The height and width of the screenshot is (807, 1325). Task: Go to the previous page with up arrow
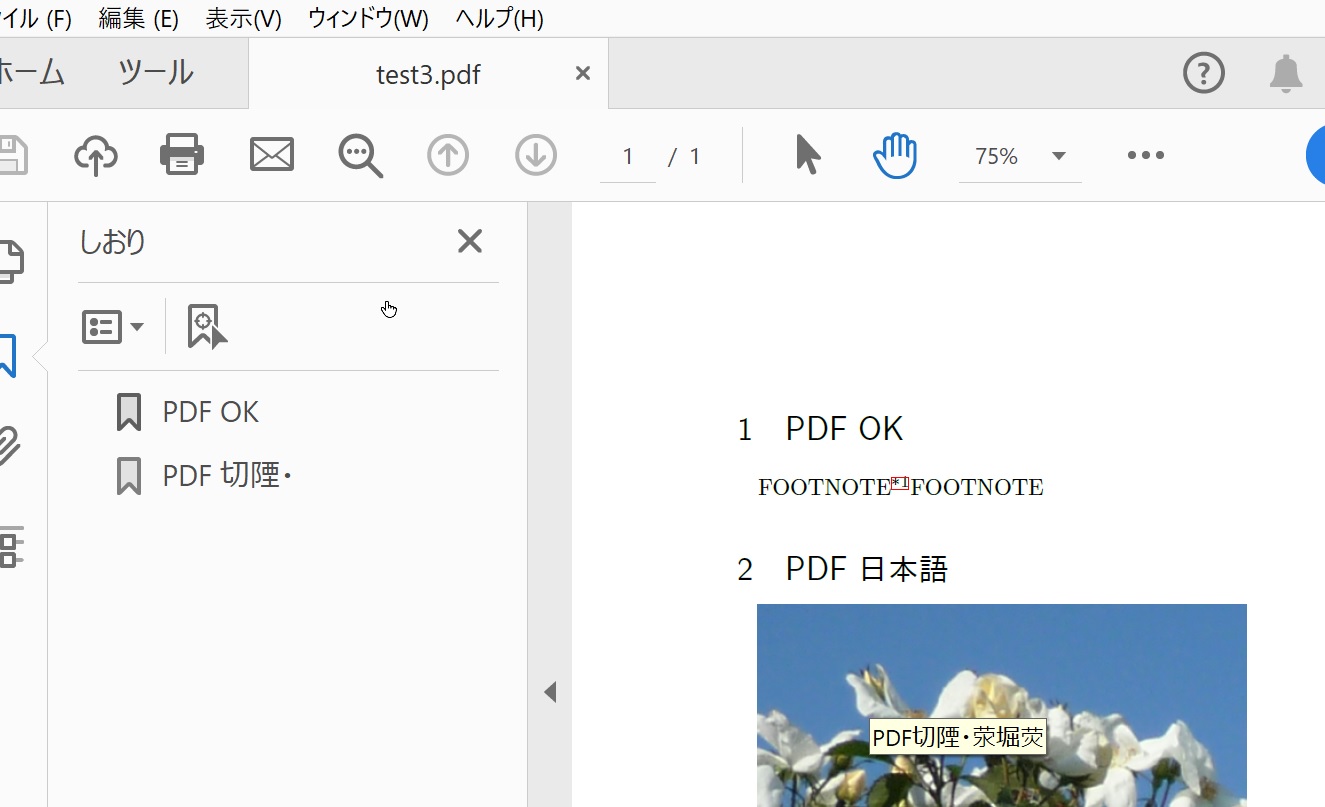point(448,155)
